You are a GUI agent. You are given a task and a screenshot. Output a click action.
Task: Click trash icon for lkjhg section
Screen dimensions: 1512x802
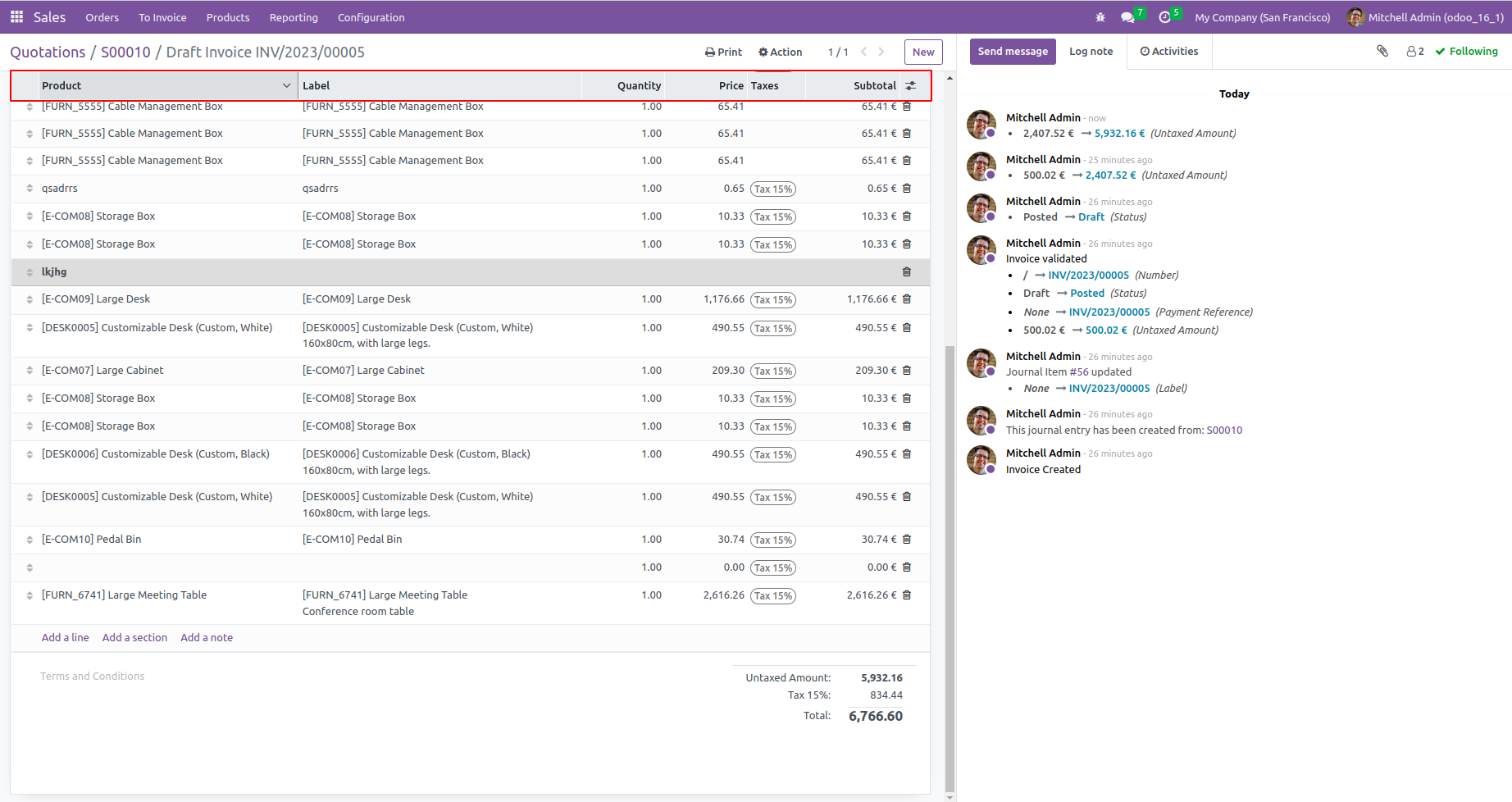point(907,272)
